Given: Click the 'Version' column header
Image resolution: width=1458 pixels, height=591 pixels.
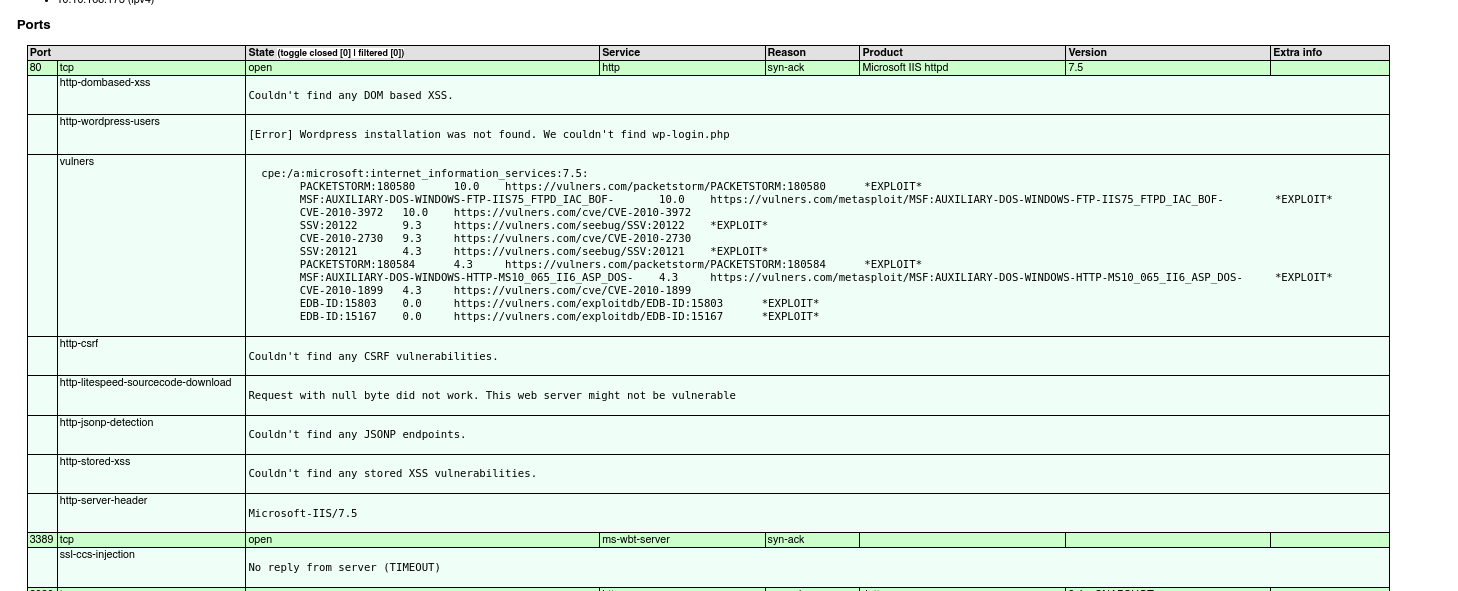Looking at the screenshot, I should tap(1168, 53).
